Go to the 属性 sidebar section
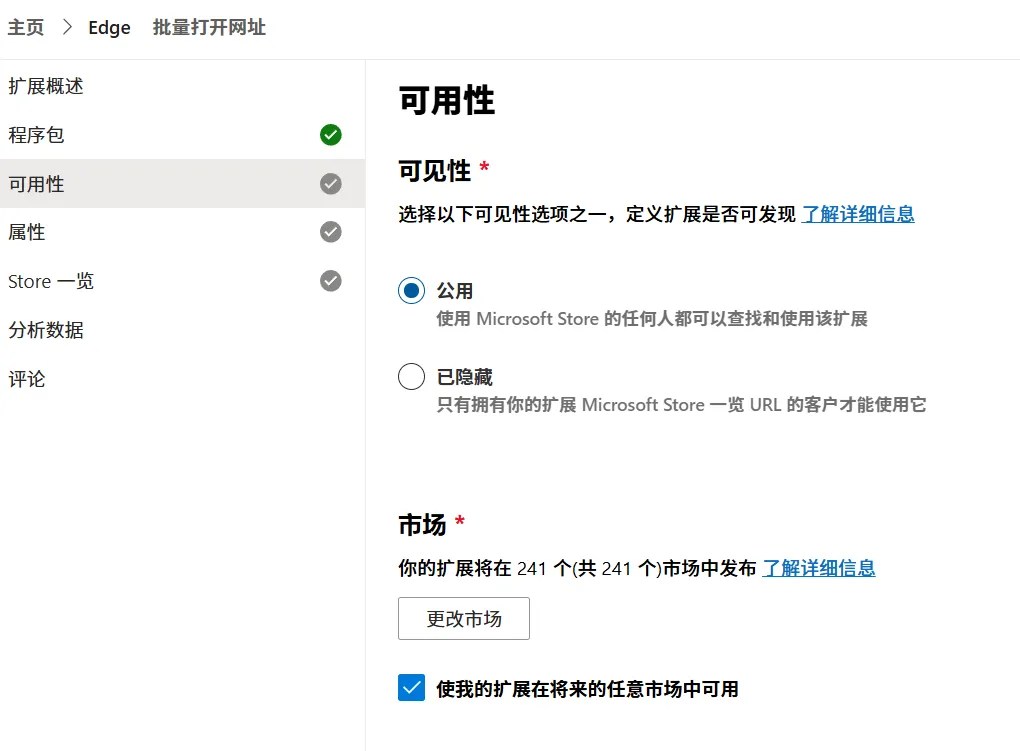The height and width of the screenshot is (751, 1020). click(27, 232)
